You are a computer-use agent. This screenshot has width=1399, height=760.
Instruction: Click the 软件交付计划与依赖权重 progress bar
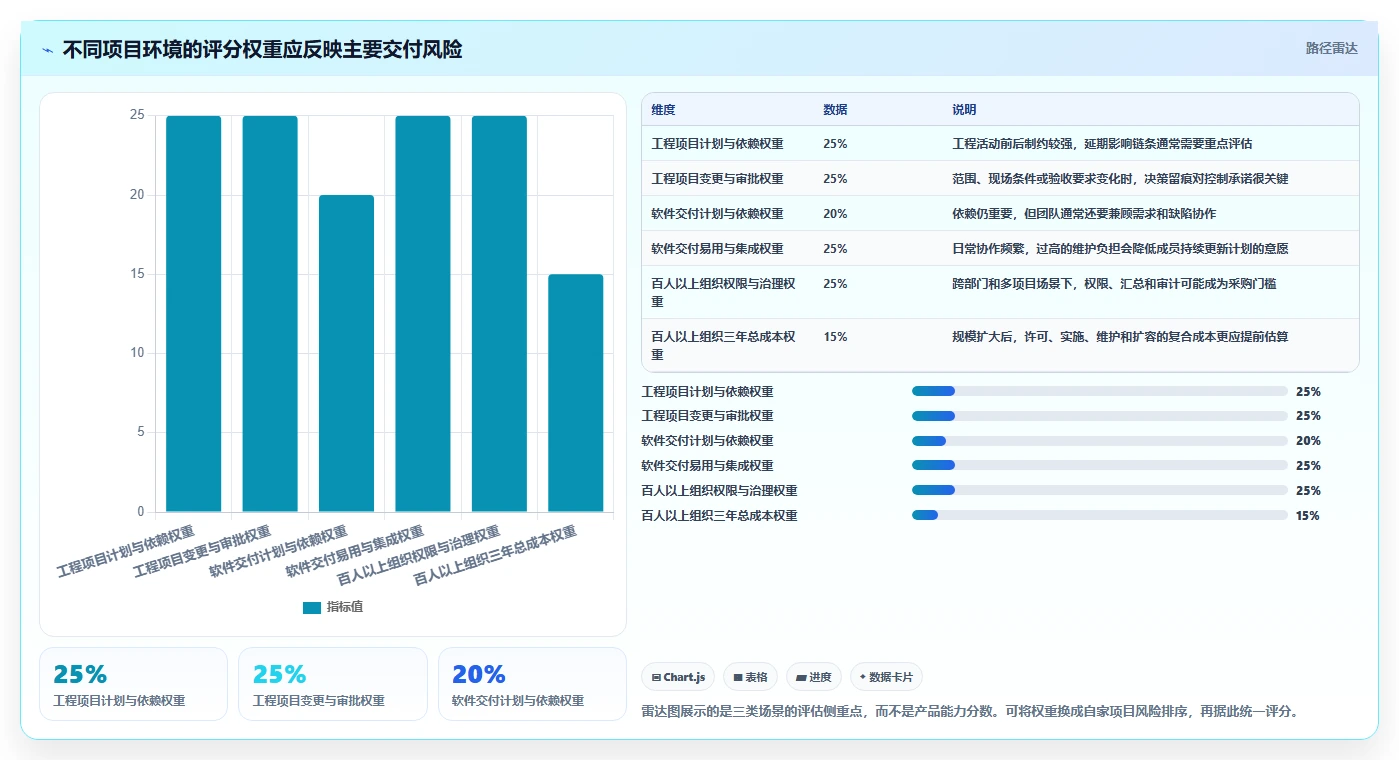[x=1099, y=441]
